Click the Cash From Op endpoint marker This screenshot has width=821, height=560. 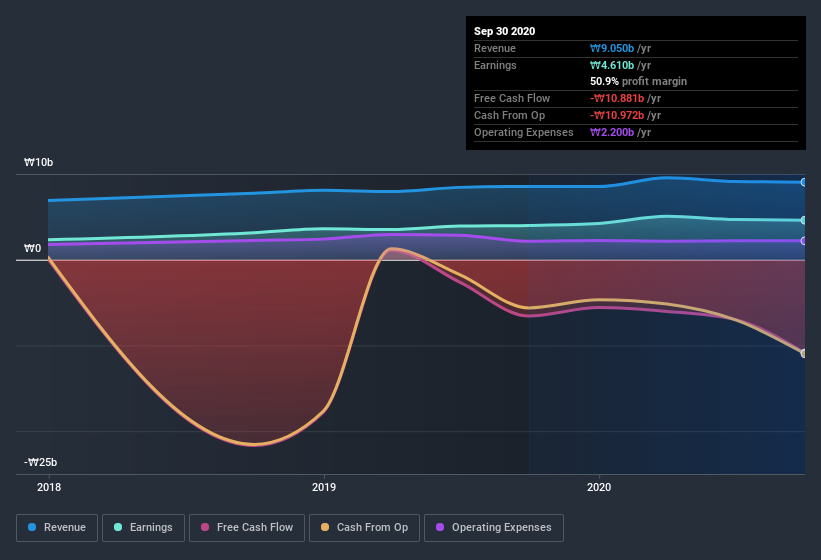pyautogui.click(x=804, y=353)
